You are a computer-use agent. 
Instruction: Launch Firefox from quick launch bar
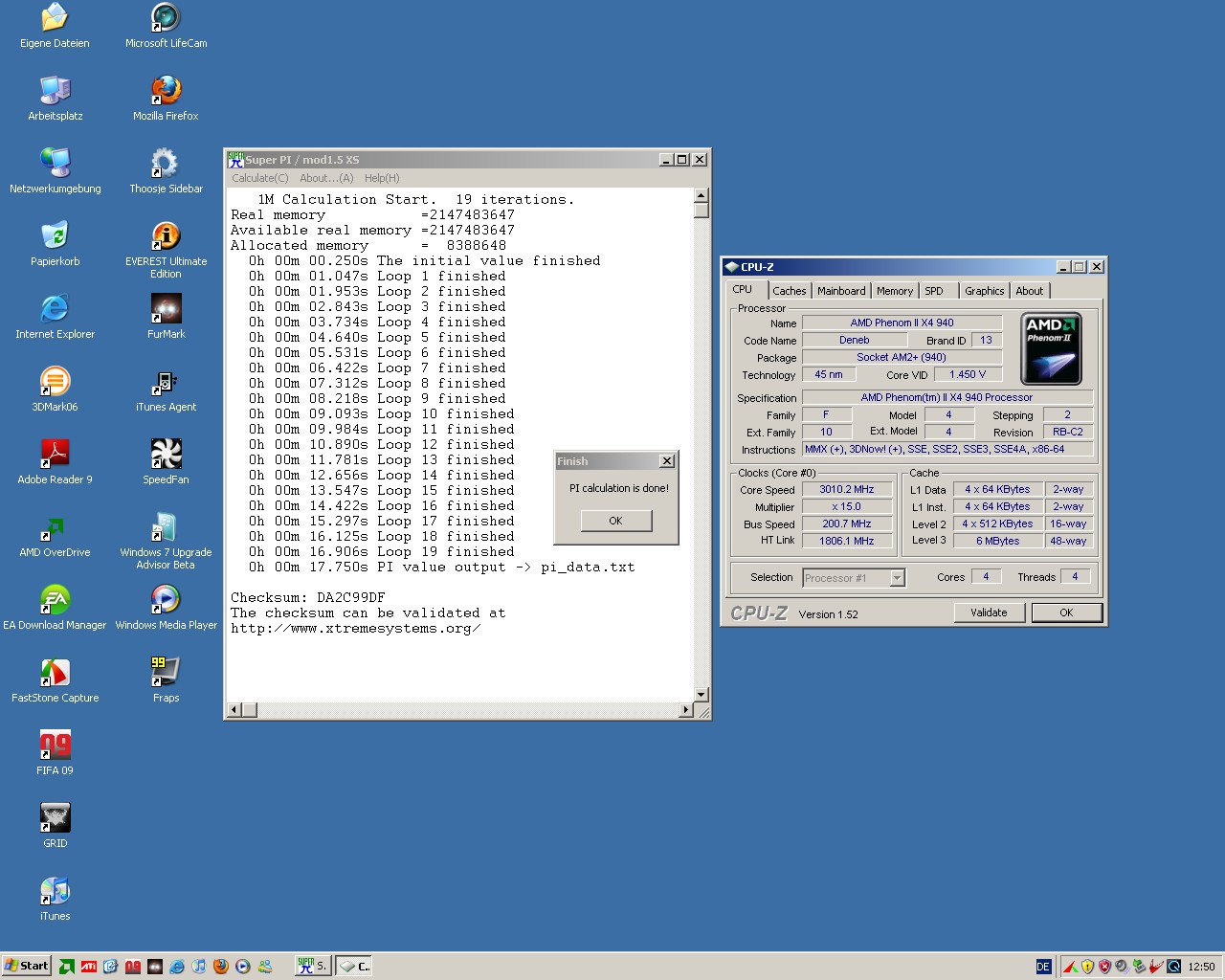221,967
